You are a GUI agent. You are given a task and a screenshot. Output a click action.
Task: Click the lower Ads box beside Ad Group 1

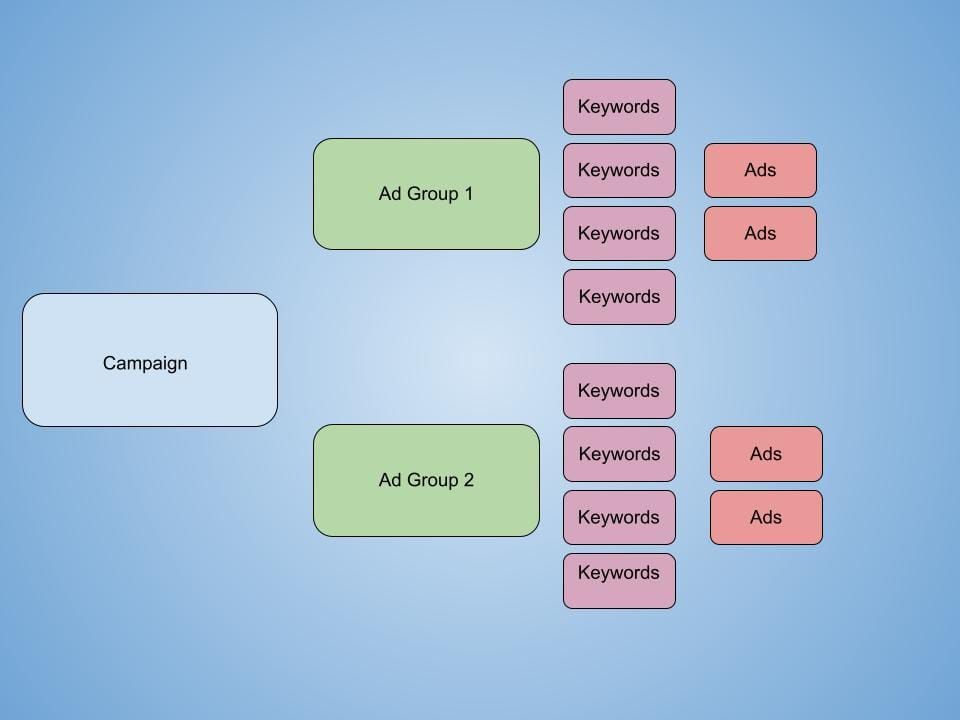click(760, 233)
